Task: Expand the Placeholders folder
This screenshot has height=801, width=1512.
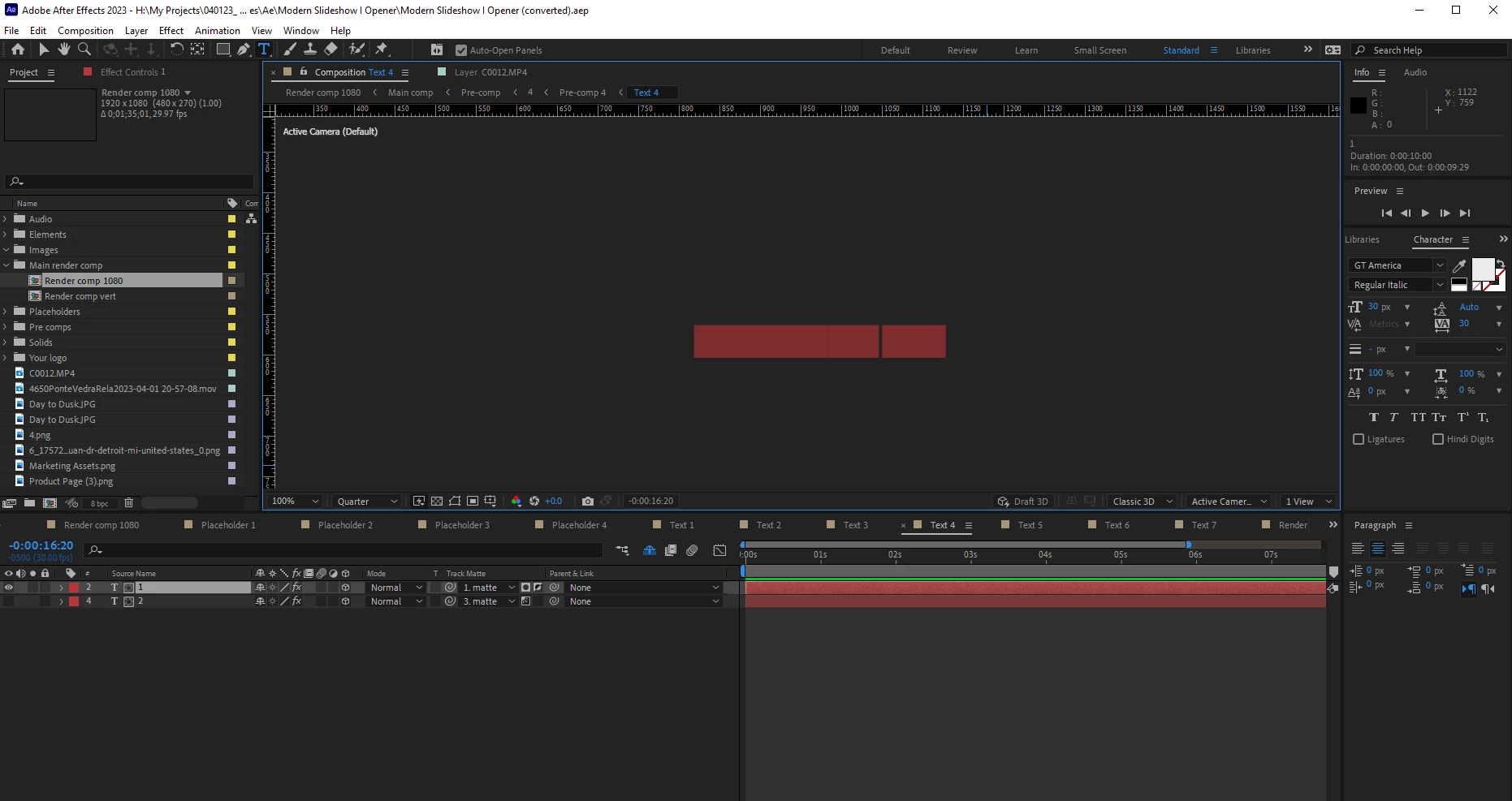Action: 6,312
